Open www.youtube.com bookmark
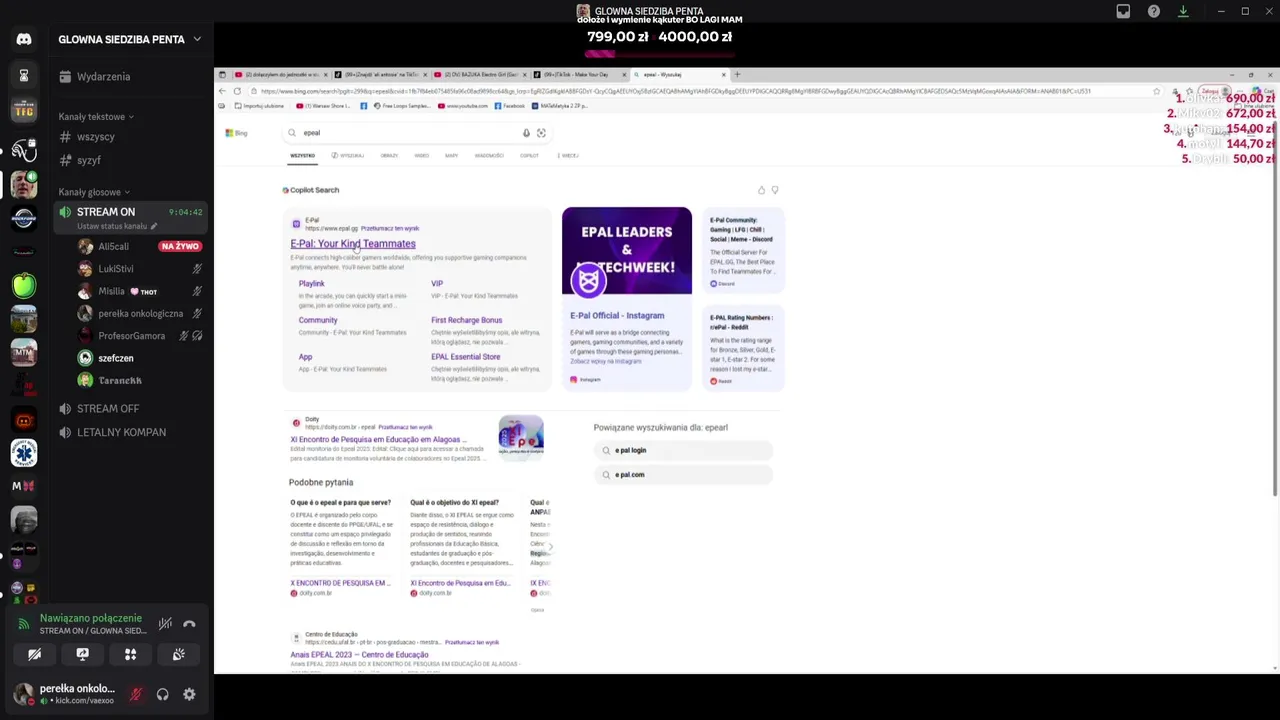The width and height of the screenshot is (1280, 720). pos(463,106)
